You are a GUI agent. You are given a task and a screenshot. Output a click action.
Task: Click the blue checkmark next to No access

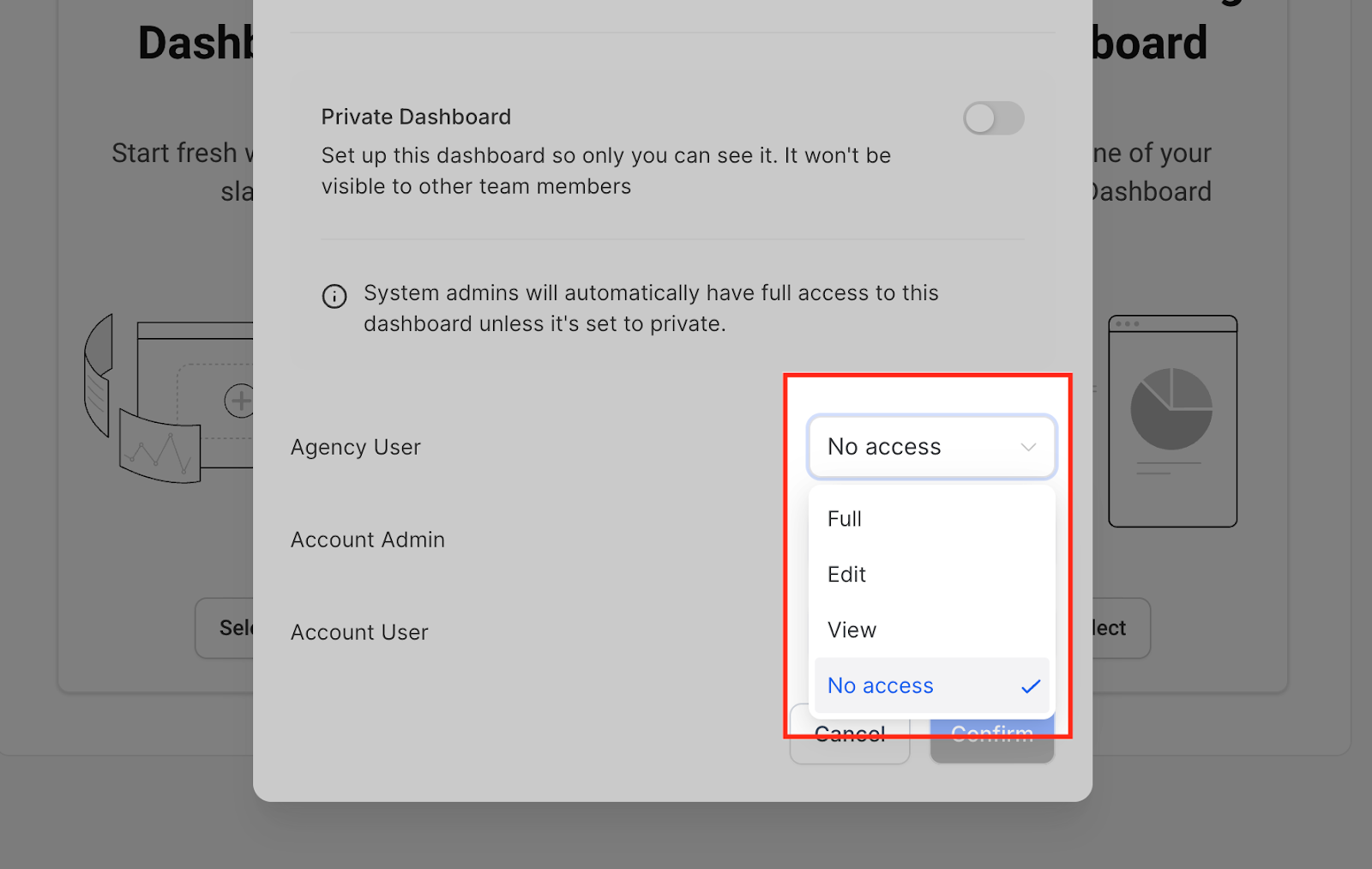(x=1031, y=686)
